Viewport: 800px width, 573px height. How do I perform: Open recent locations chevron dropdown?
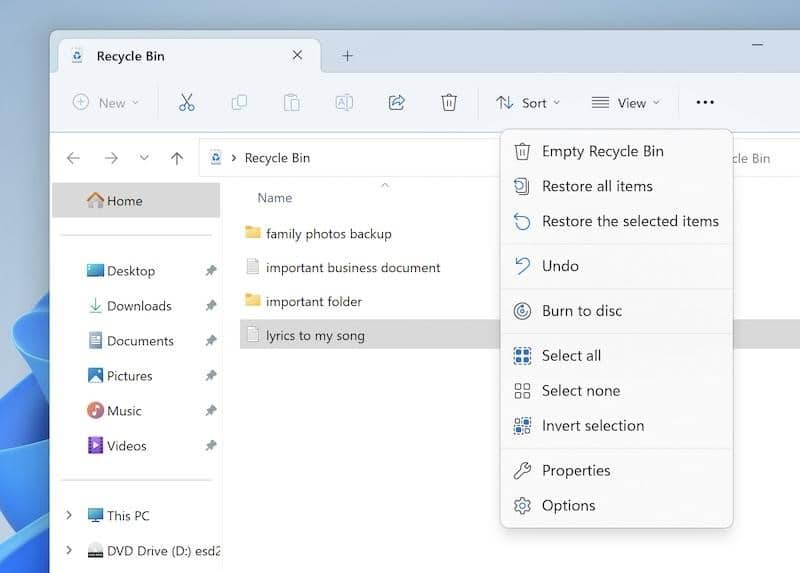[x=144, y=158]
